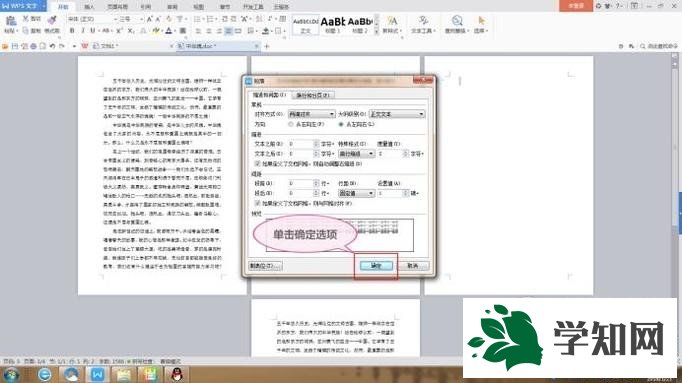This screenshot has width=682, height=383.
Task: Expand the styles gallery arrow
Action: tap(376, 31)
